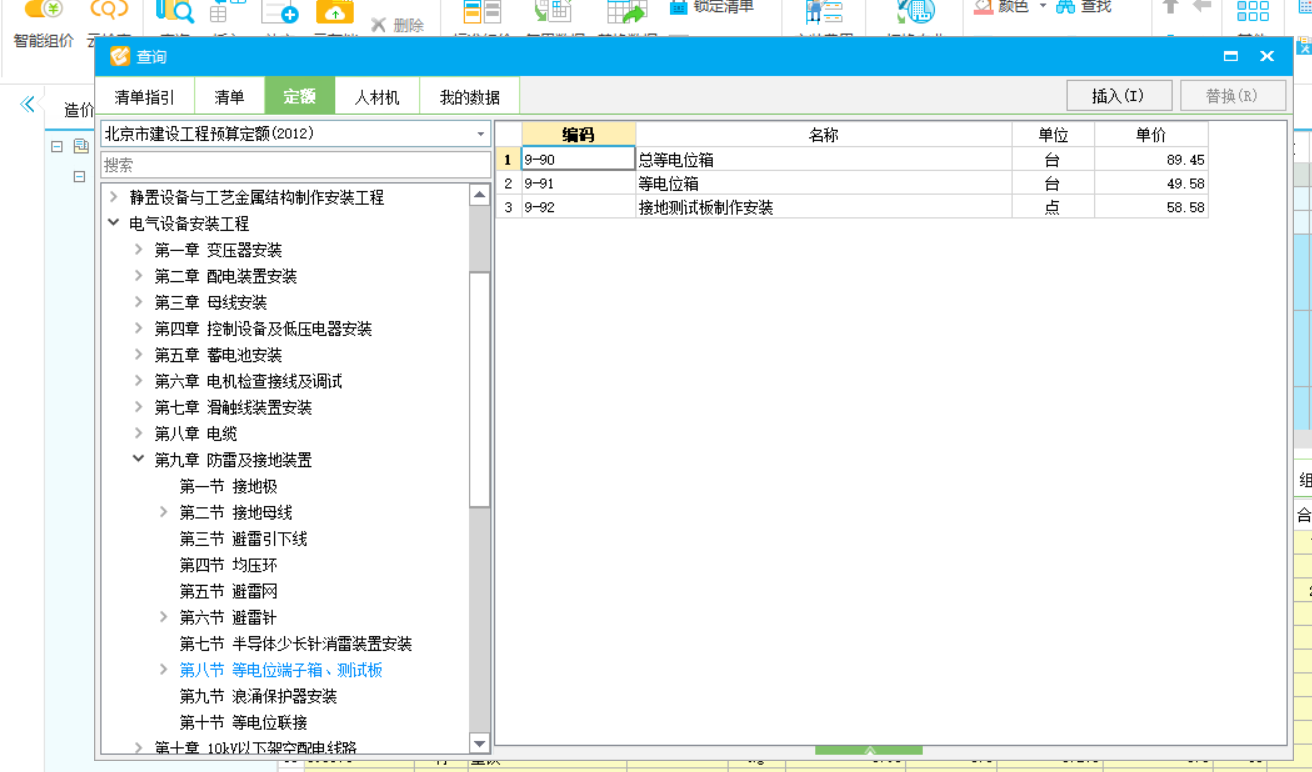
Task: Select 第九节 浪涌保护器安装 tree item
Action: tap(258, 696)
